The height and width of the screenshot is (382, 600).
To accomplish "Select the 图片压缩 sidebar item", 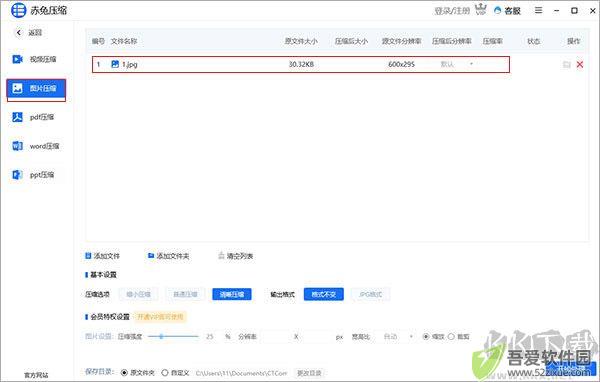I will (36, 88).
